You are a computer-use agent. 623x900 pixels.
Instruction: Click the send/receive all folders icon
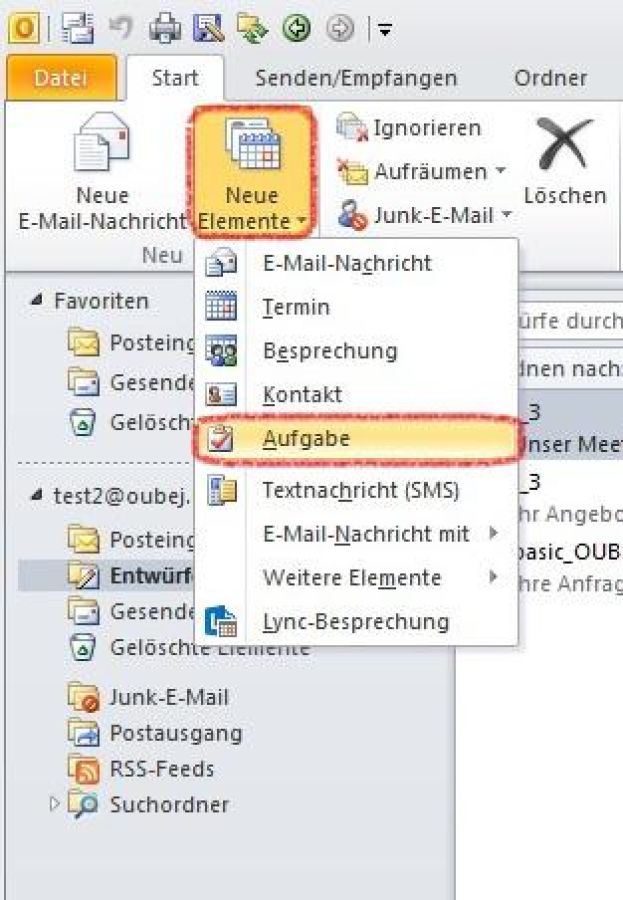252,28
